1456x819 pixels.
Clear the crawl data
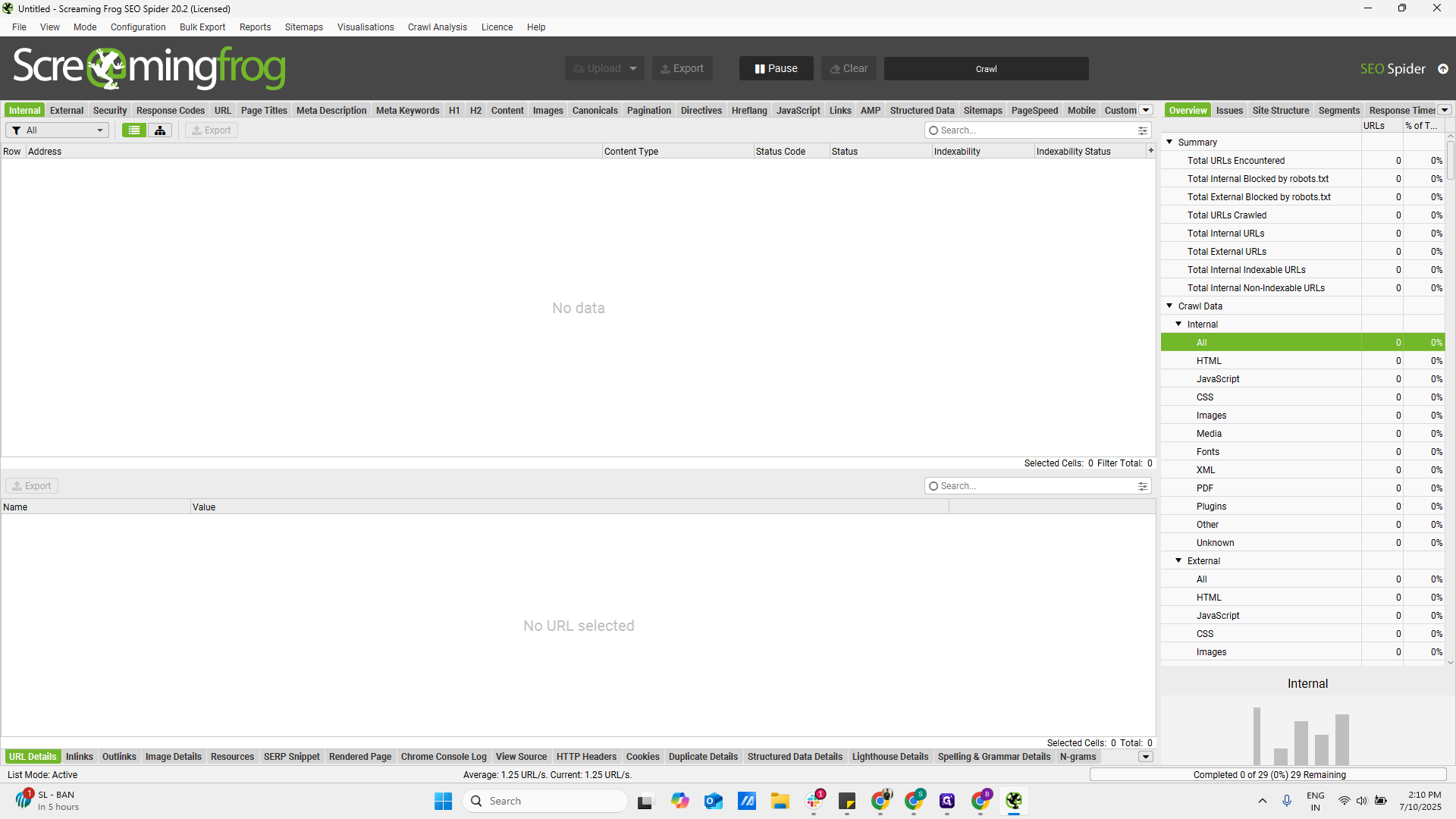848,67
